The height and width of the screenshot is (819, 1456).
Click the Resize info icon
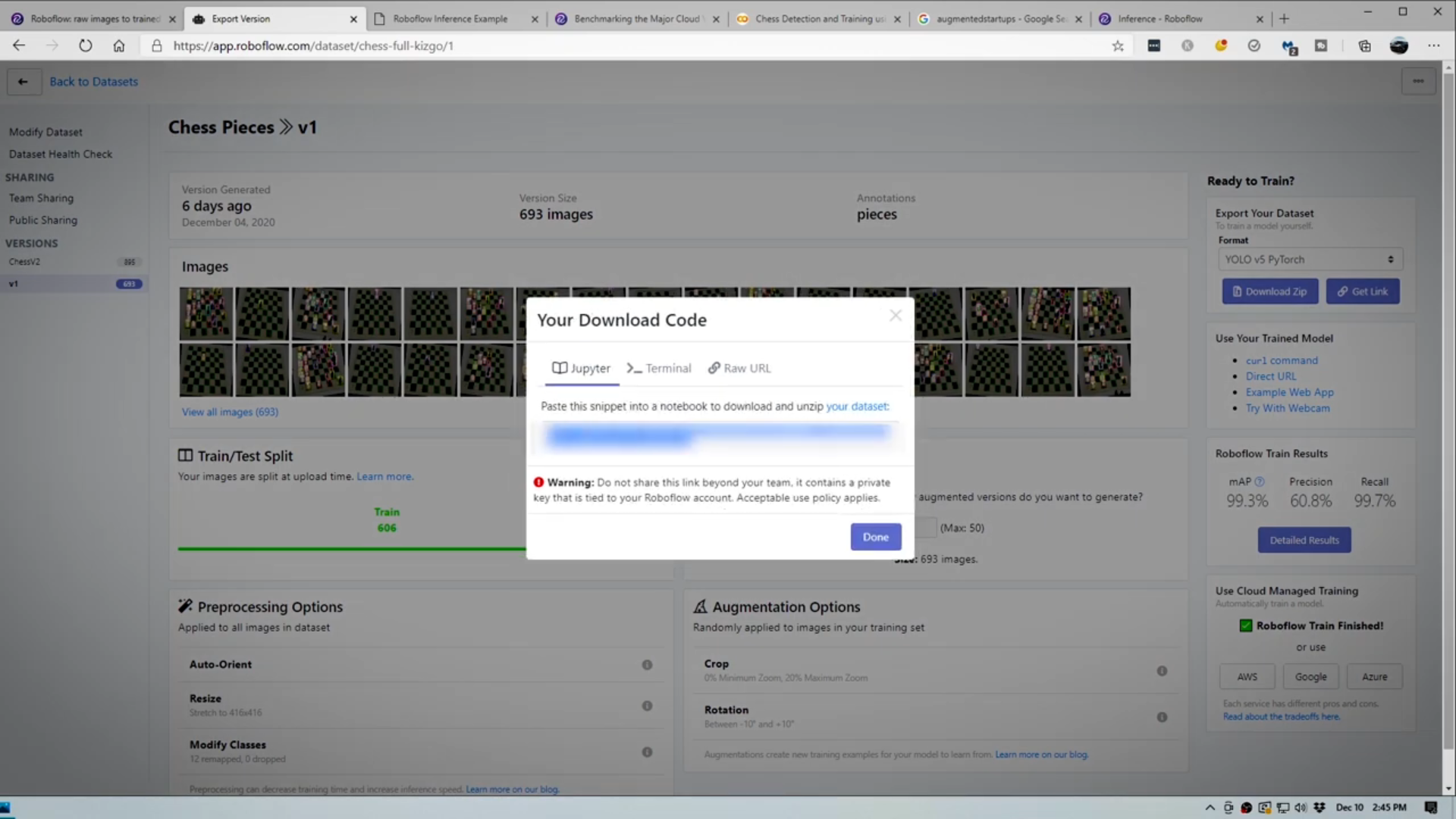tap(647, 705)
